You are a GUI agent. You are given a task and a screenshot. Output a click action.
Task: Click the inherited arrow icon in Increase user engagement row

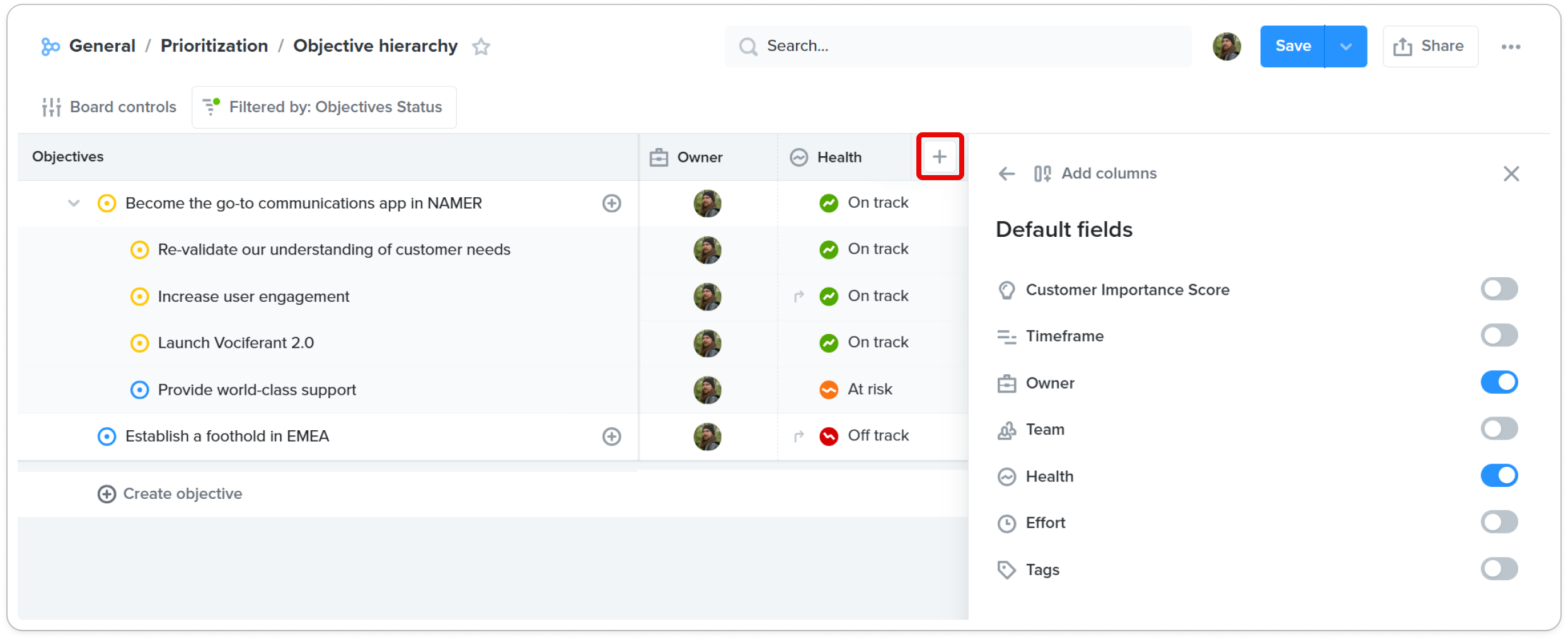pyautogui.click(x=798, y=297)
